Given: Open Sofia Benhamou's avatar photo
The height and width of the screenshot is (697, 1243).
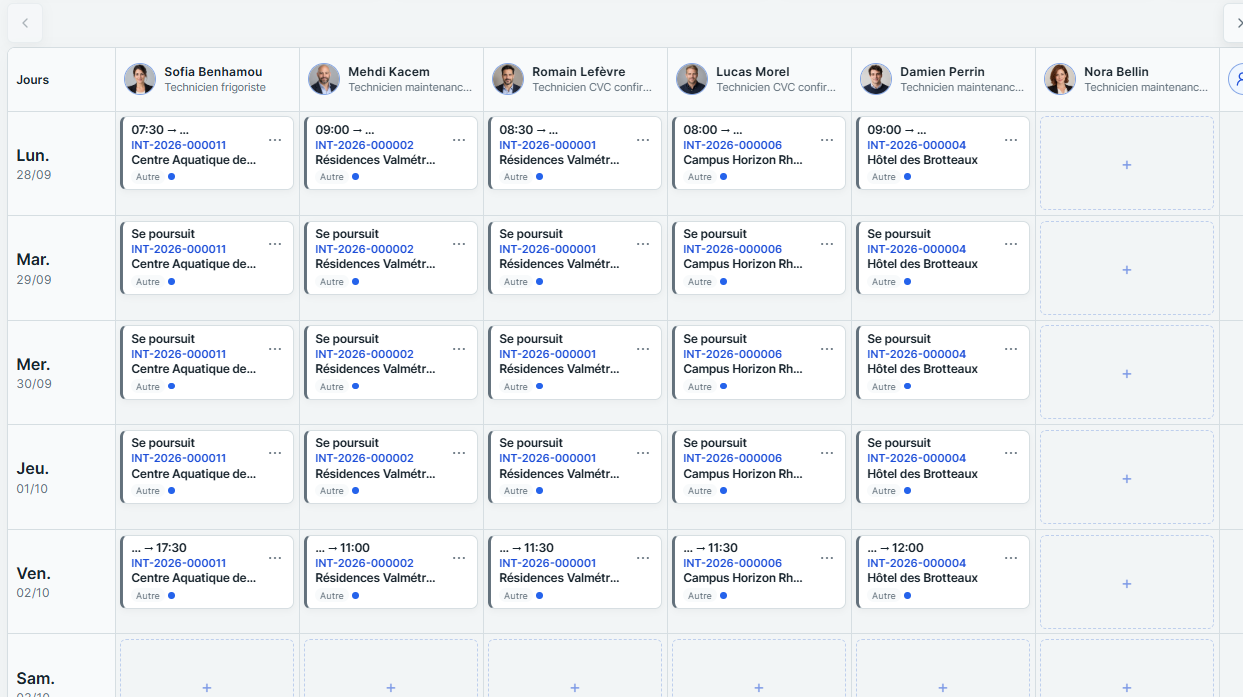Looking at the screenshot, I should tap(140, 79).
